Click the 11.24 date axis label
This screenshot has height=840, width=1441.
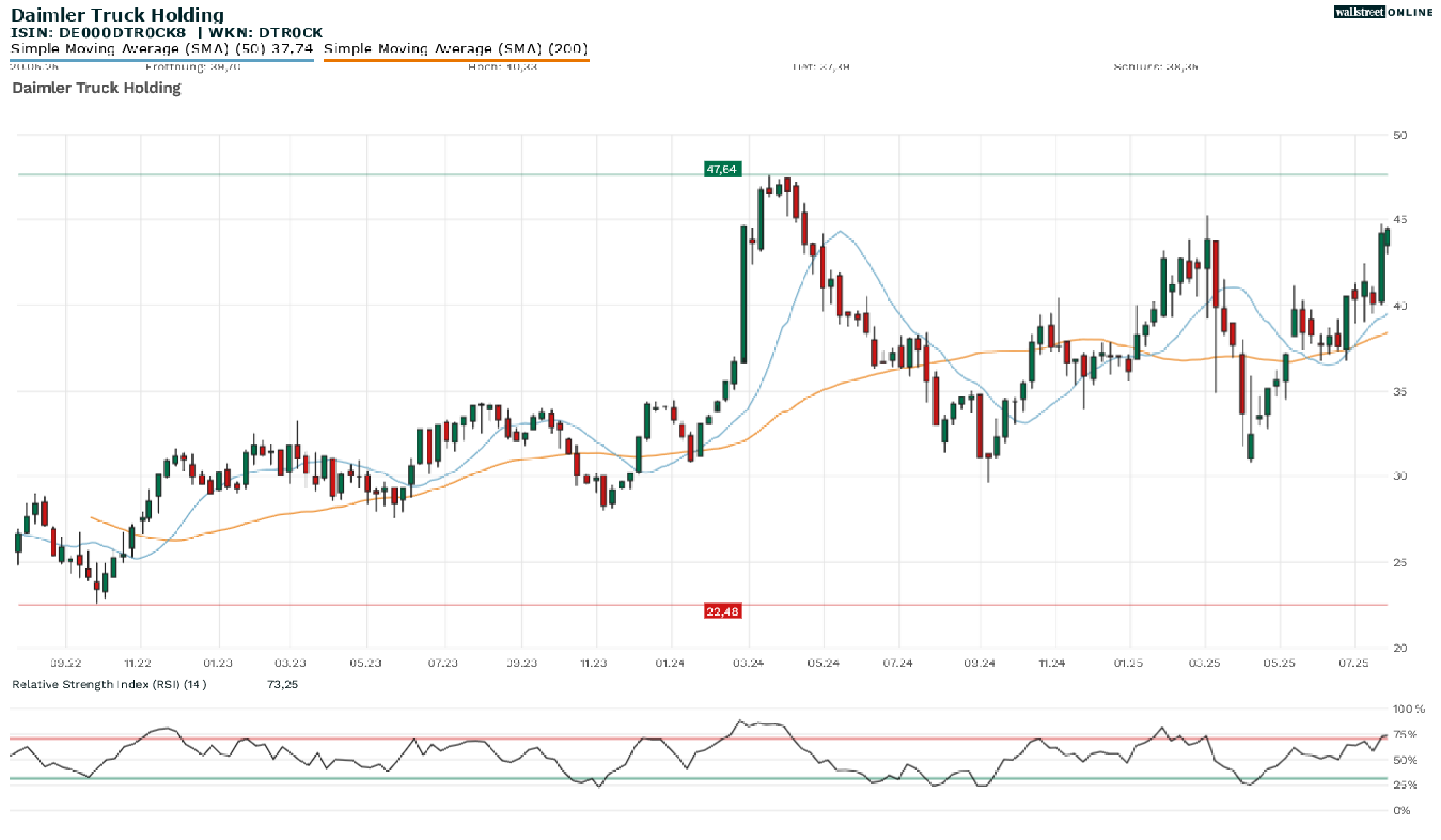click(x=1052, y=663)
